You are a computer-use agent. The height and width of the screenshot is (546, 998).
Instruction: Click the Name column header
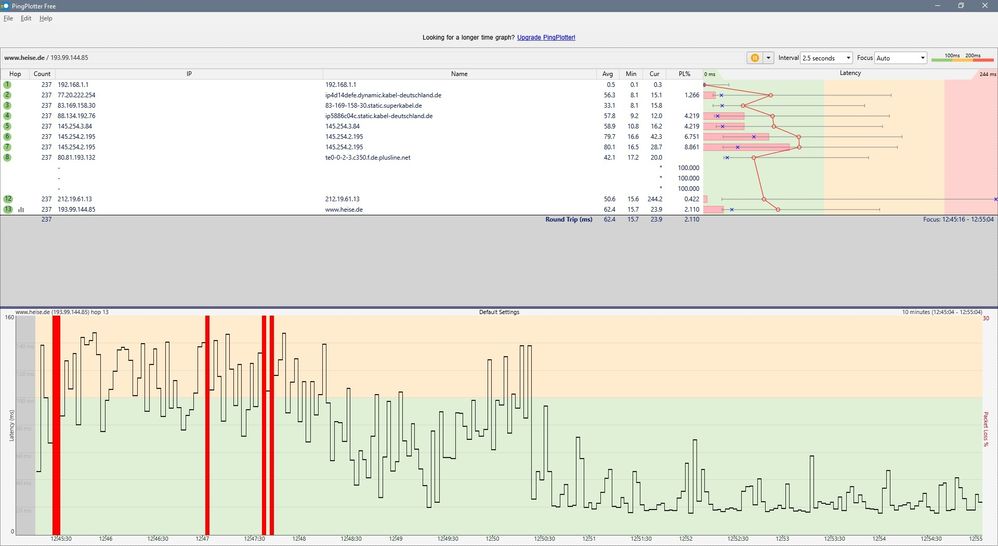460,74
